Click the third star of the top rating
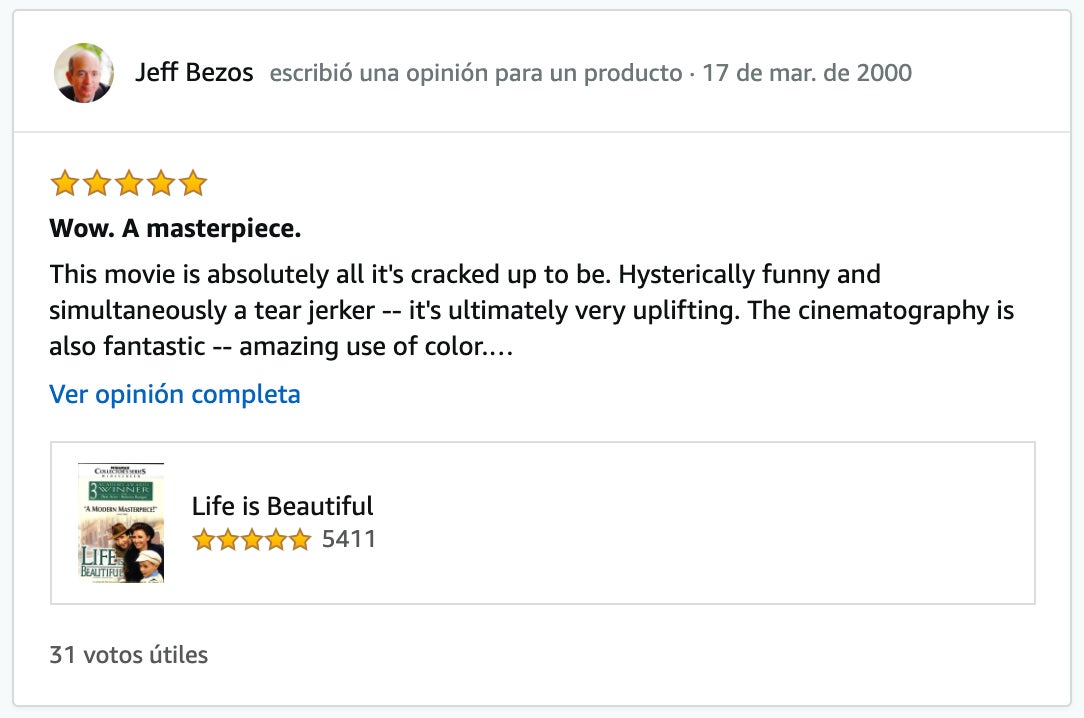Screen dimensions: 1084x718 (x=128, y=183)
